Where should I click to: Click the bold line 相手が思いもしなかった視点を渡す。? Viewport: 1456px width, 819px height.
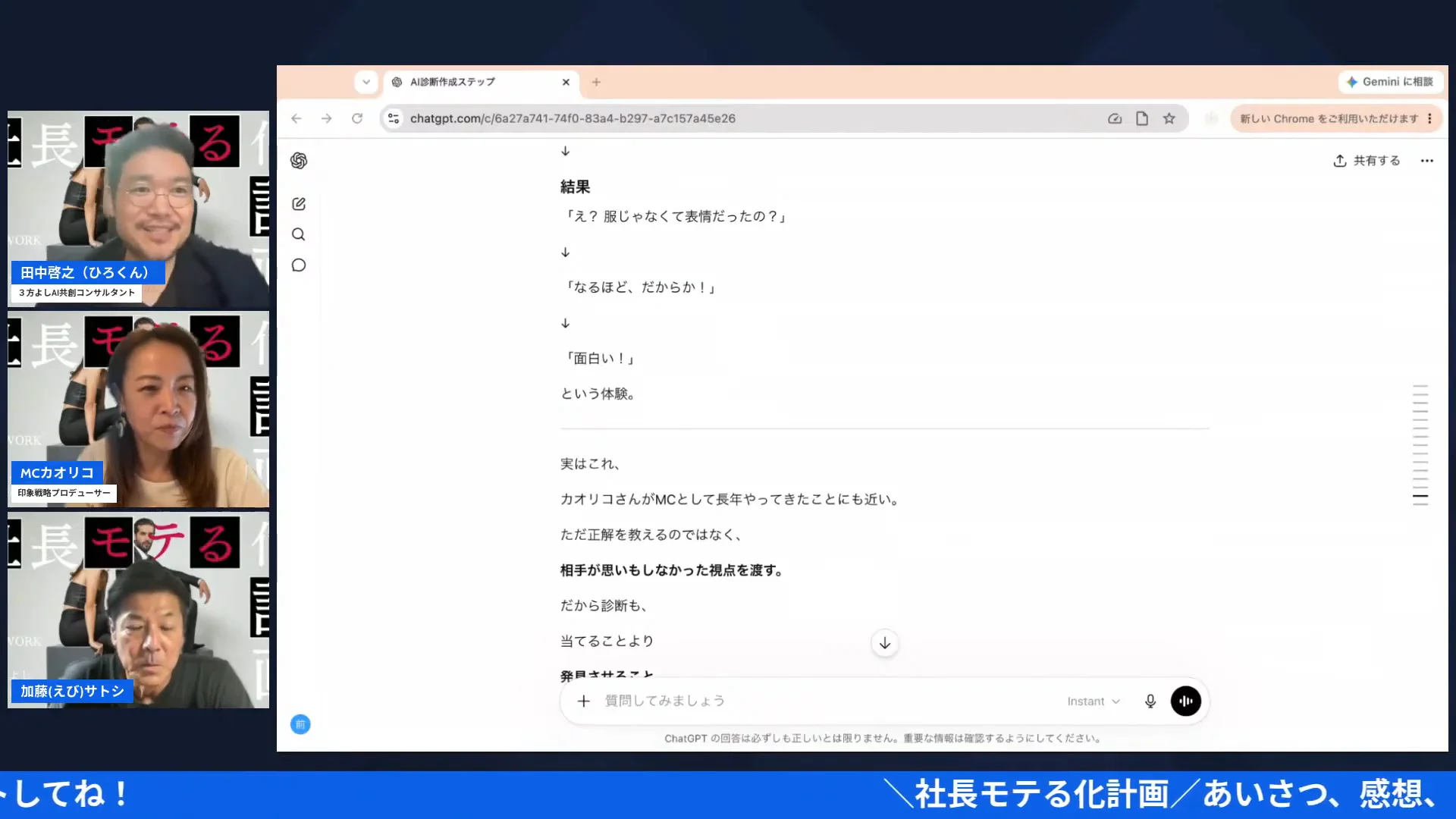point(673,570)
